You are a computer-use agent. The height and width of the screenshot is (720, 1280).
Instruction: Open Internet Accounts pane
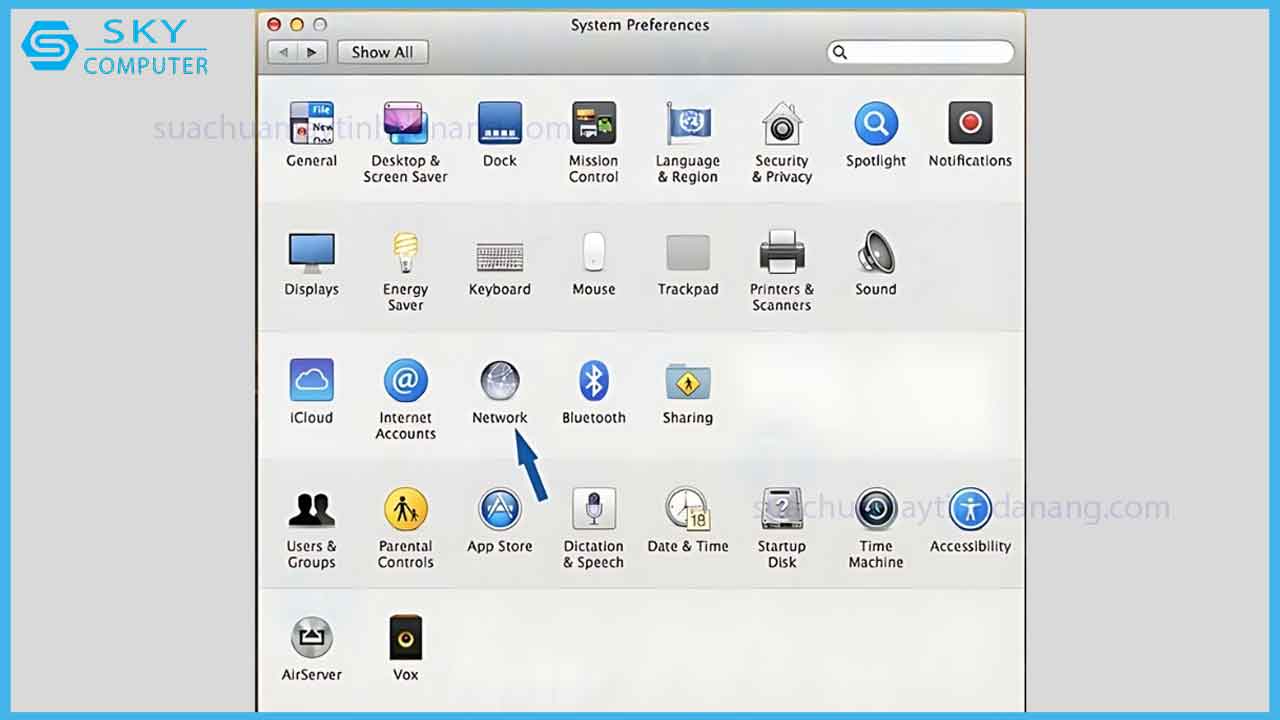coord(405,382)
